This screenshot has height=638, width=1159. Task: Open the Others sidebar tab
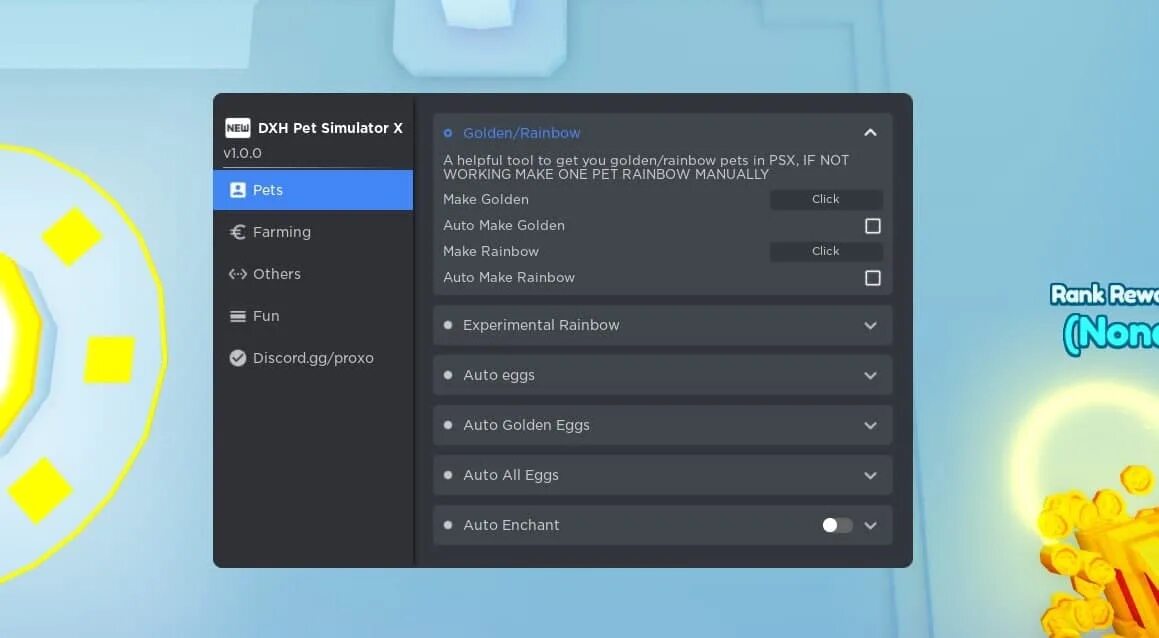tap(313, 274)
